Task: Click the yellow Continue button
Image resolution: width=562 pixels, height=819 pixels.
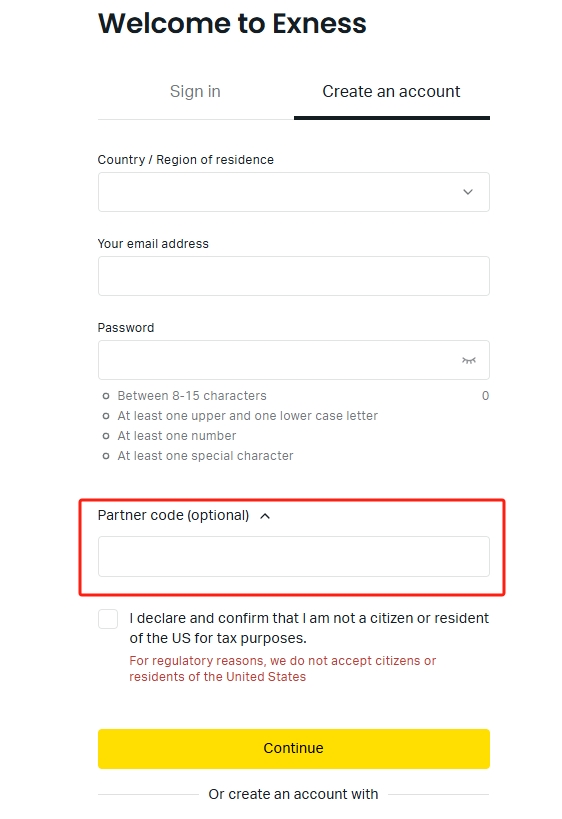Action: pos(294,748)
